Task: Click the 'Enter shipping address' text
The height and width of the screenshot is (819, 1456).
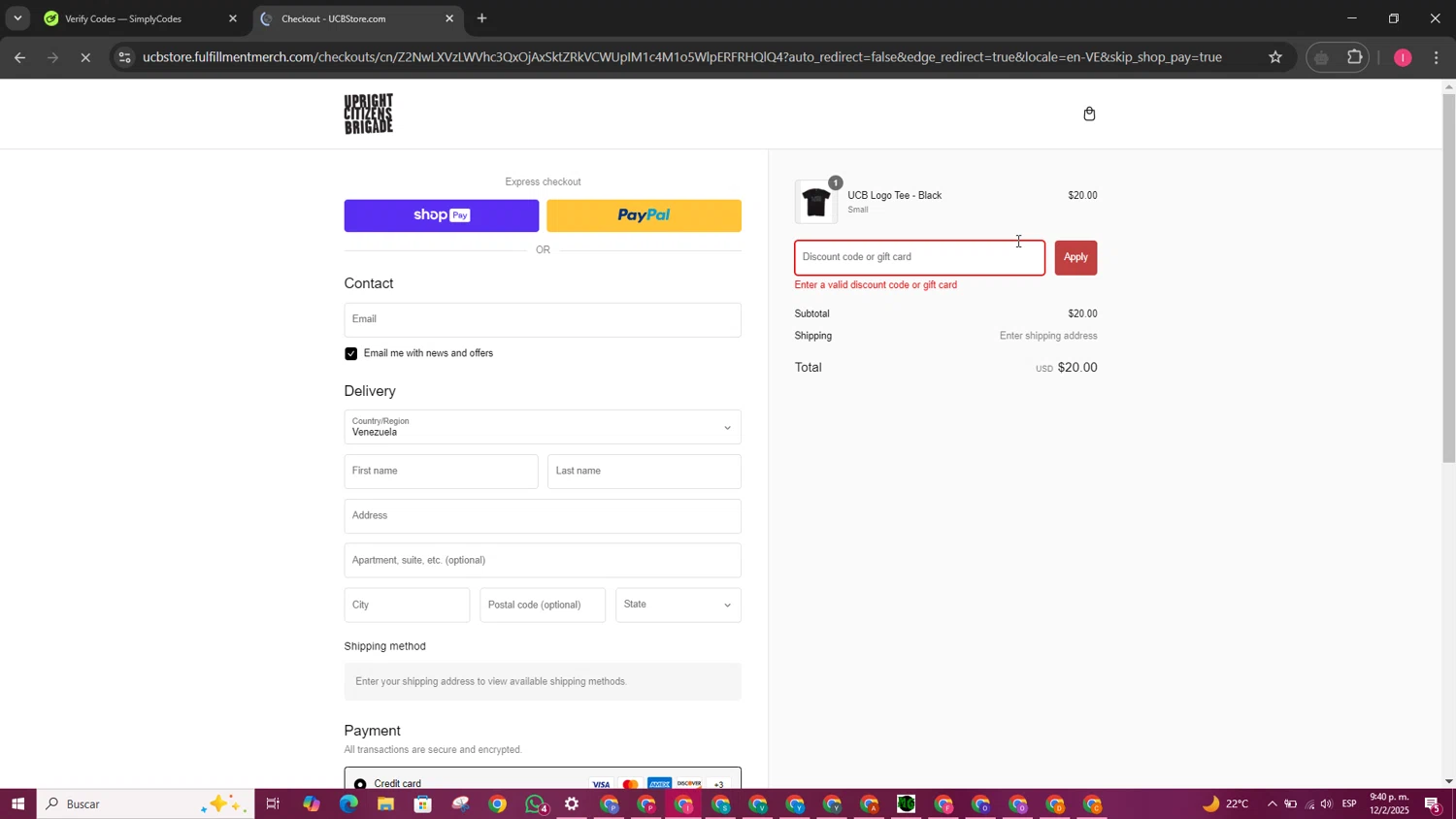Action: [1048, 336]
